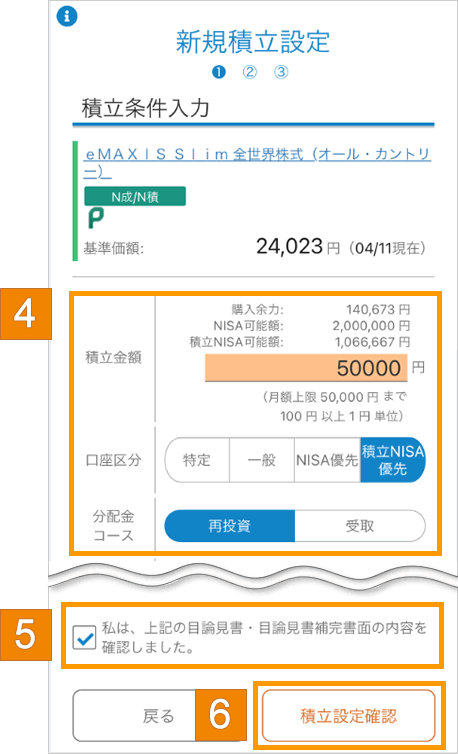Screen dimensions: 458x754
Task: Select step 3 indicator circle
Action: 281,72
